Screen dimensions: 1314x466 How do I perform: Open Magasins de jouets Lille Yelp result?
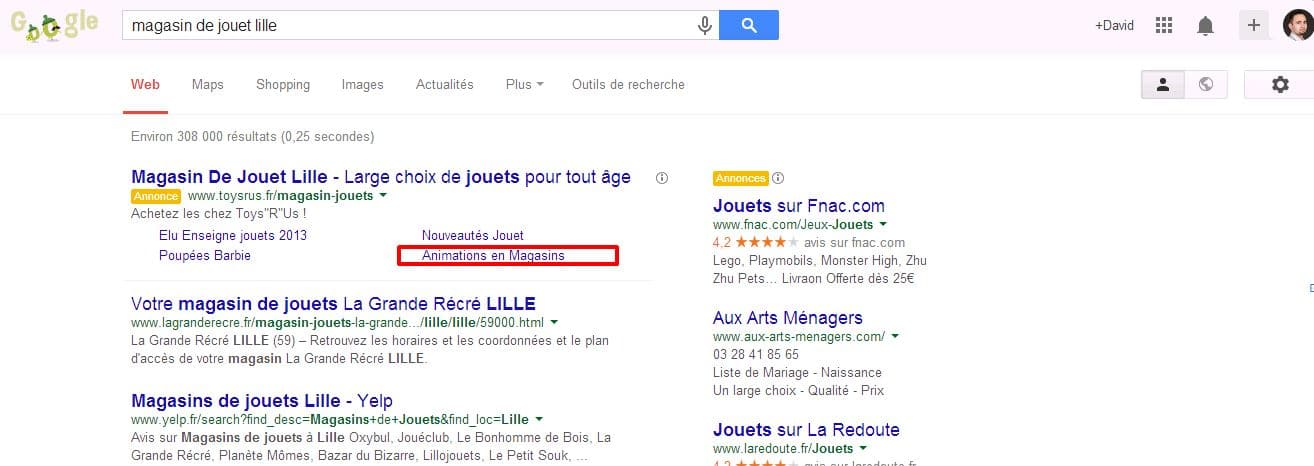tap(264, 399)
